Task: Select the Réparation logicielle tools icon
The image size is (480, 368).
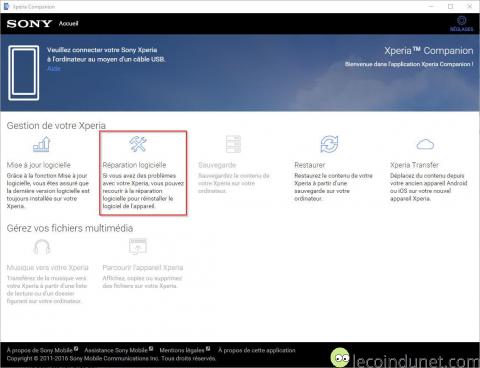Action: tap(138, 144)
